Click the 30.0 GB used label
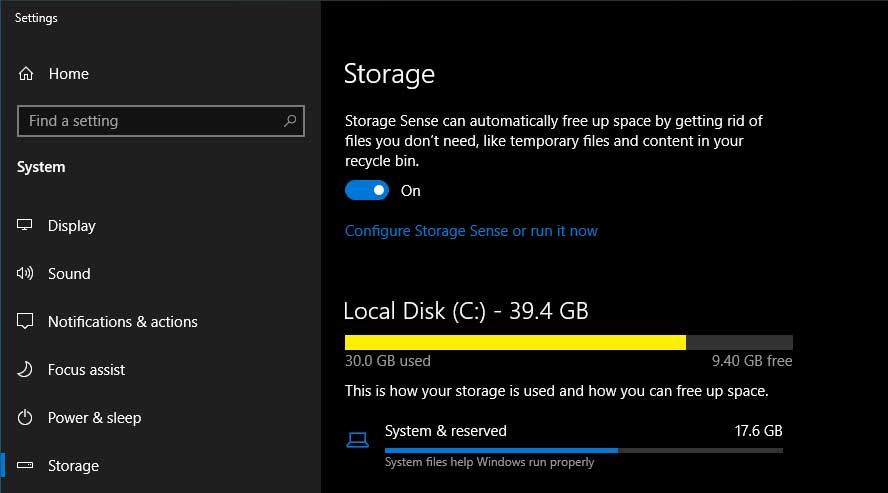The width and height of the screenshot is (888, 493). 388,361
